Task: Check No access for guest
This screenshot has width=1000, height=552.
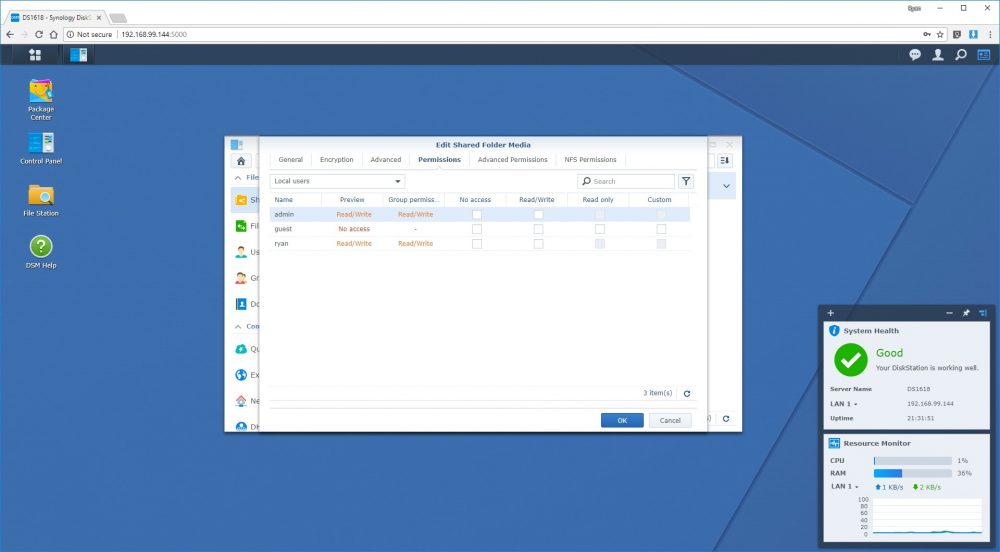Action: pos(476,229)
